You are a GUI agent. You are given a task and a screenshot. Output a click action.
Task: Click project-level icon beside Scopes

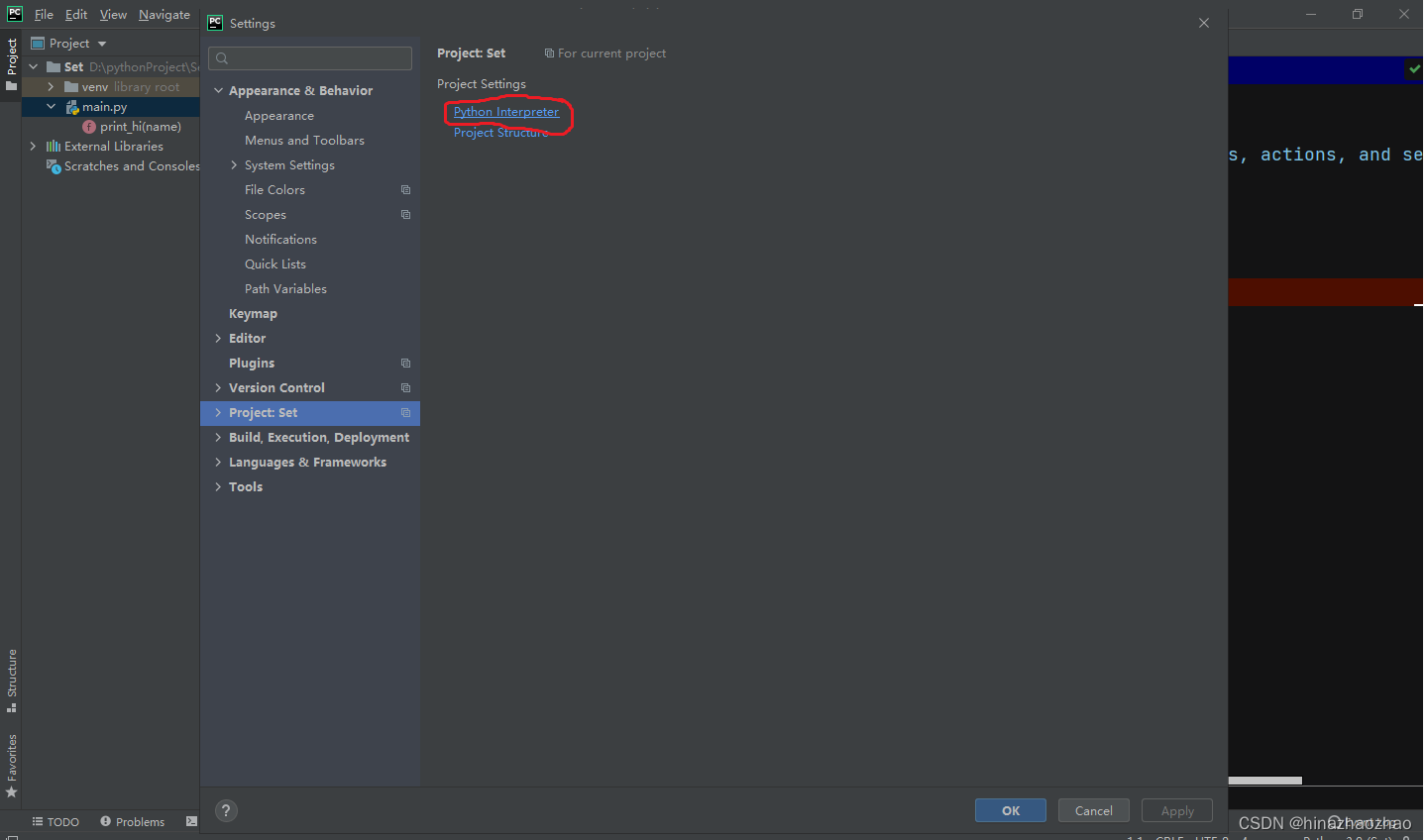(x=405, y=215)
